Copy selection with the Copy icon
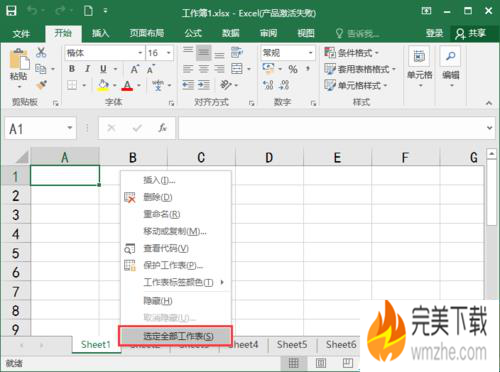The image size is (500, 372). click(x=41, y=69)
